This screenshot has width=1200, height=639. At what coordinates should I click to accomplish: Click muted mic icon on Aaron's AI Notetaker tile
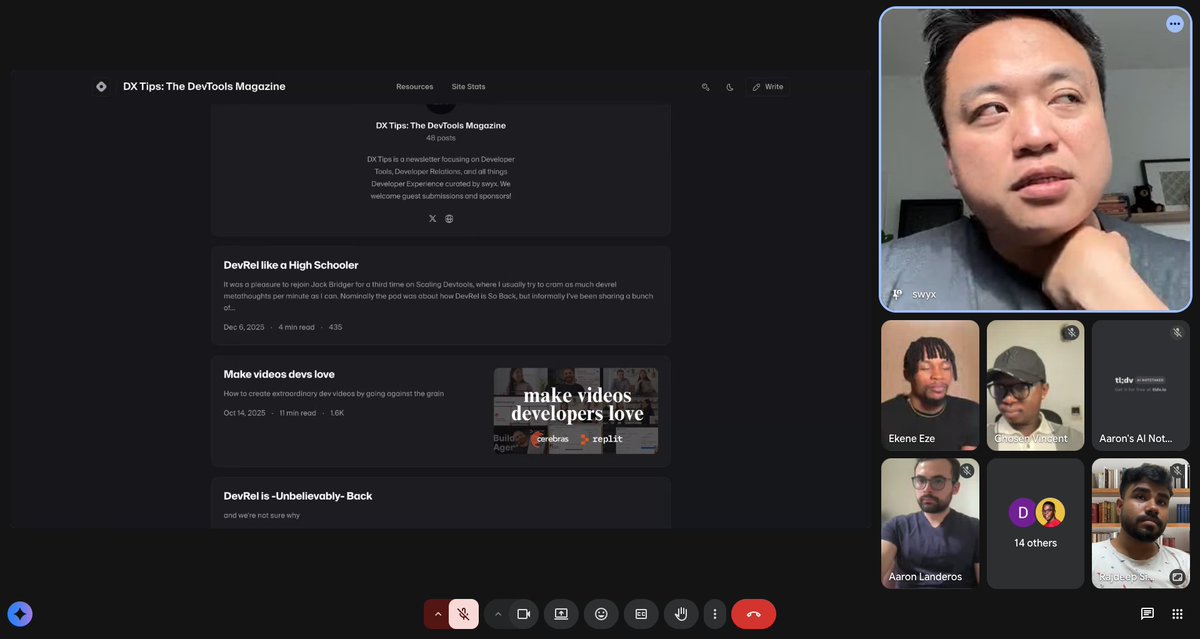(1177, 332)
